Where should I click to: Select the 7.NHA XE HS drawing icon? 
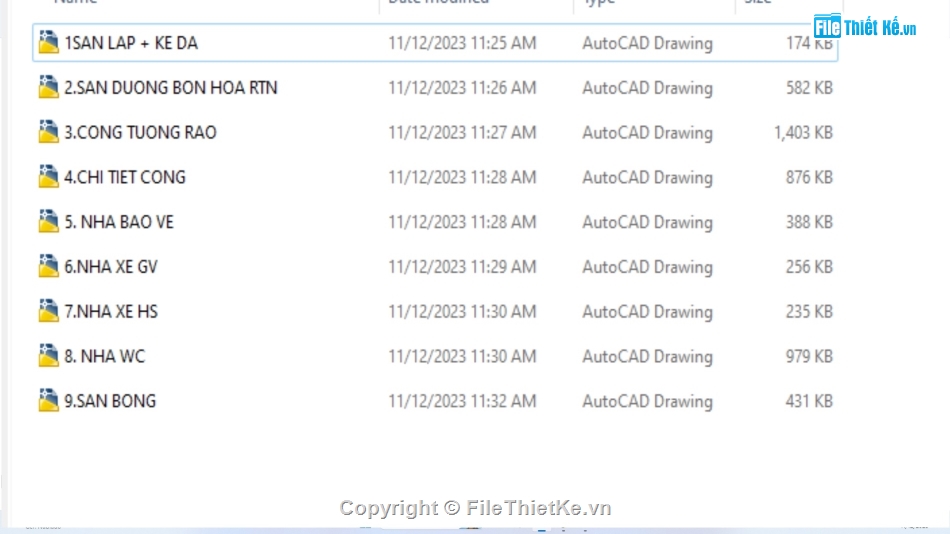pos(48,312)
